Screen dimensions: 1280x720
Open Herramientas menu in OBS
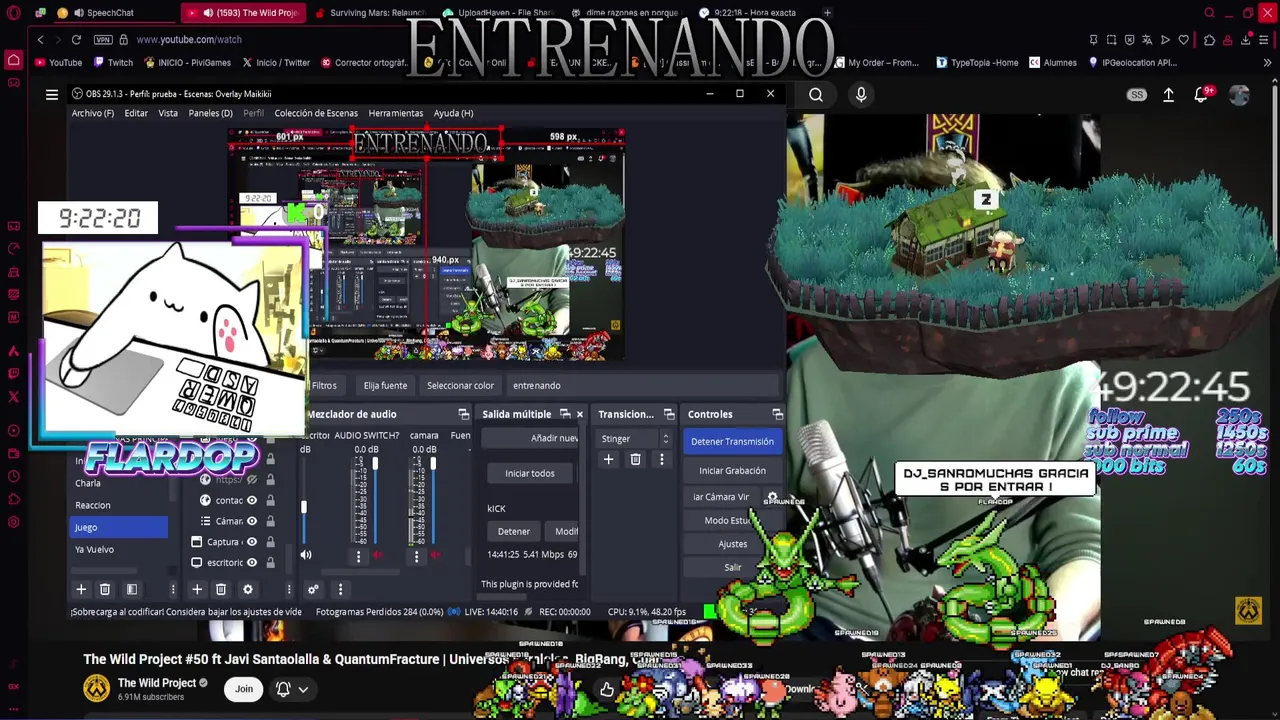pyautogui.click(x=395, y=113)
